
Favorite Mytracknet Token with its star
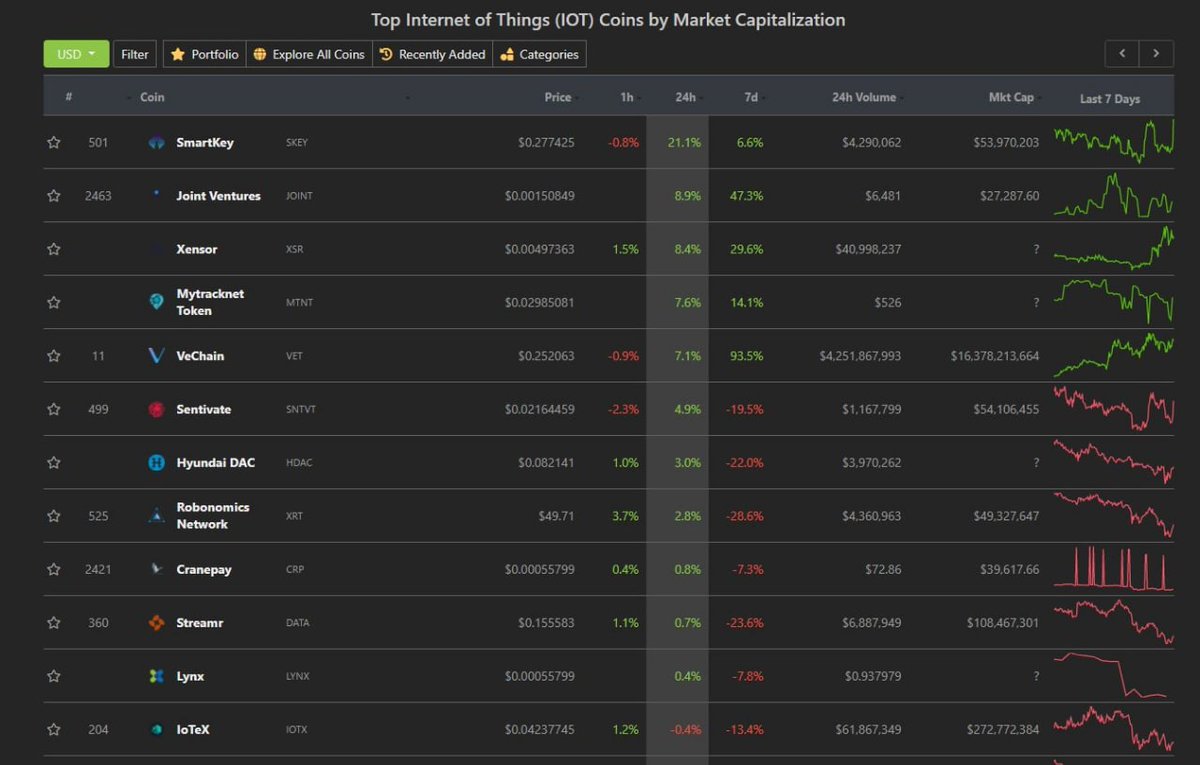click(x=54, y=302)
